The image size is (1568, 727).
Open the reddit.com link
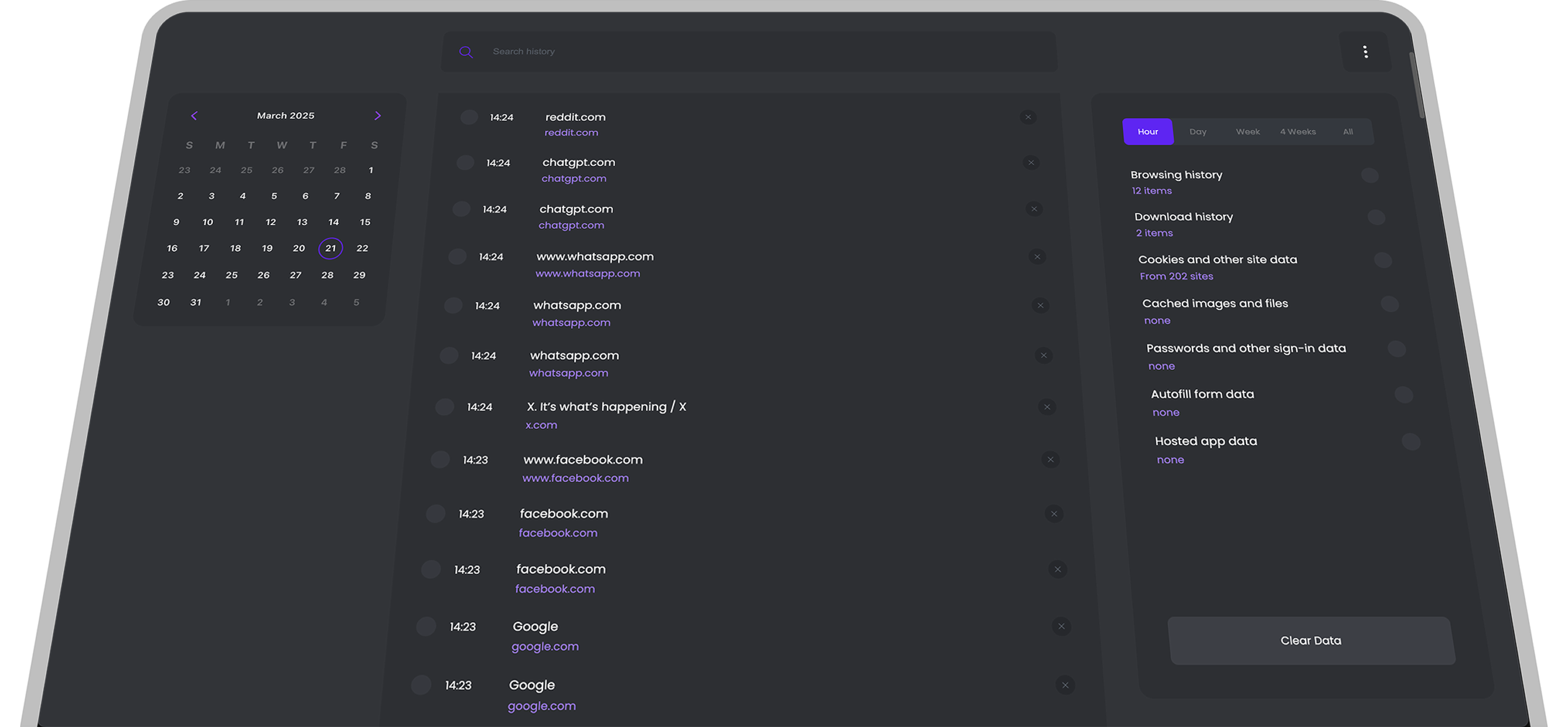tap(571, 132)
